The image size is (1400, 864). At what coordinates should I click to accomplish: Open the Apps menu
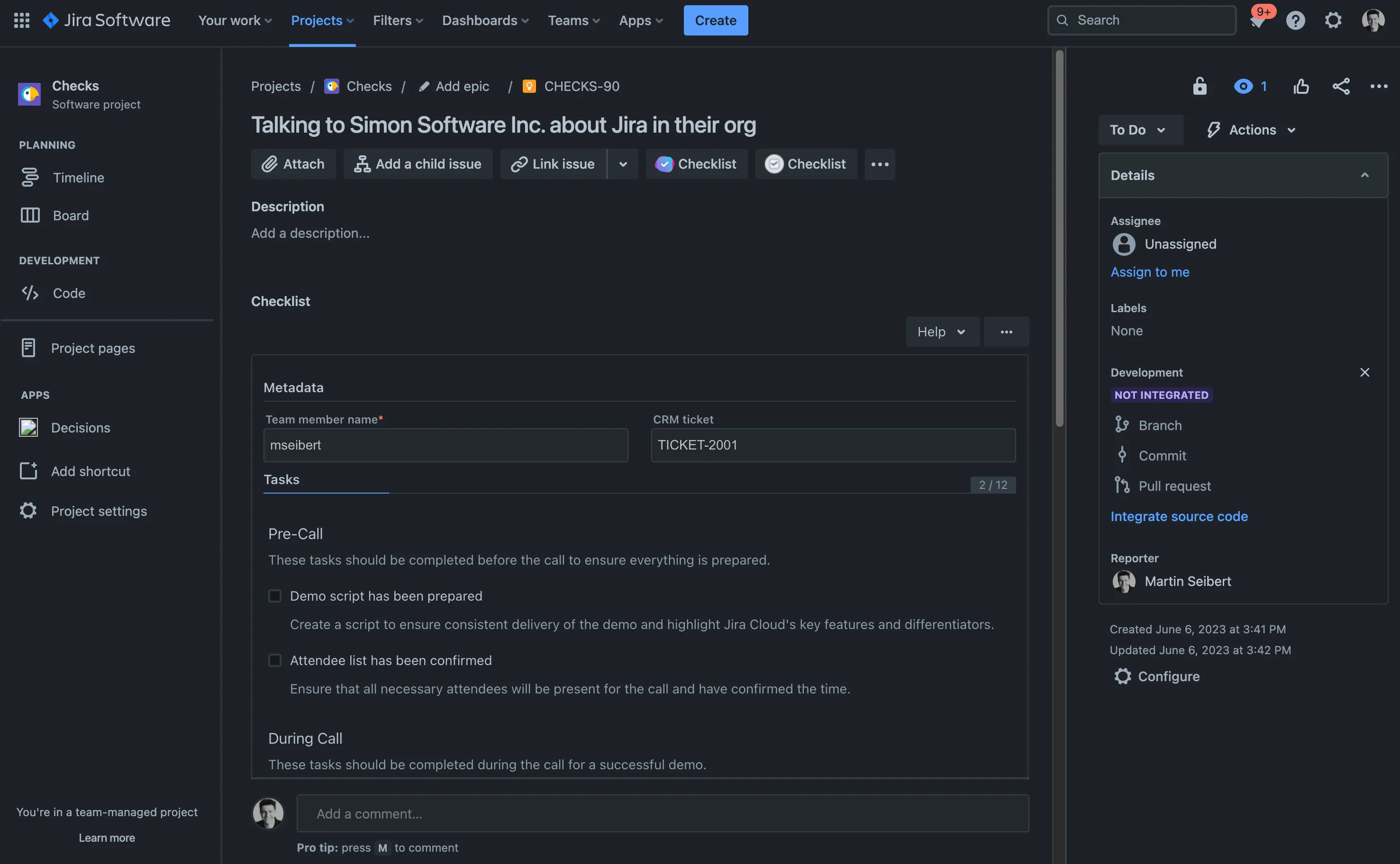click(641, 20)
